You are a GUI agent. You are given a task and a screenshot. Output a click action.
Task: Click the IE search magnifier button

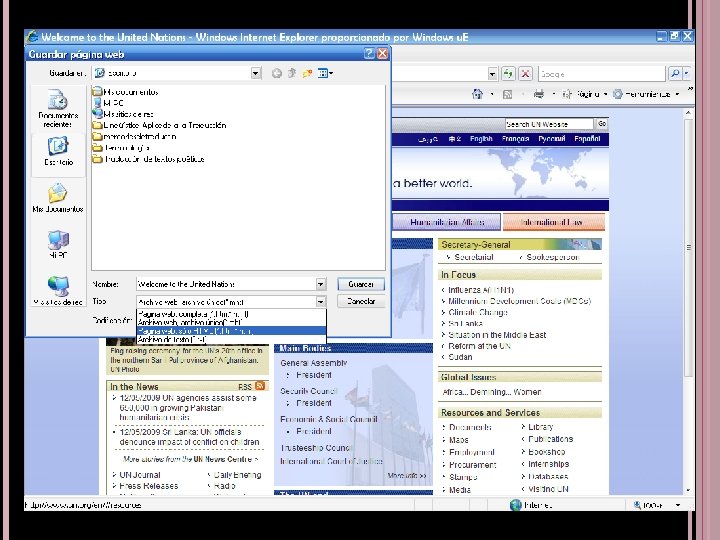675,73
